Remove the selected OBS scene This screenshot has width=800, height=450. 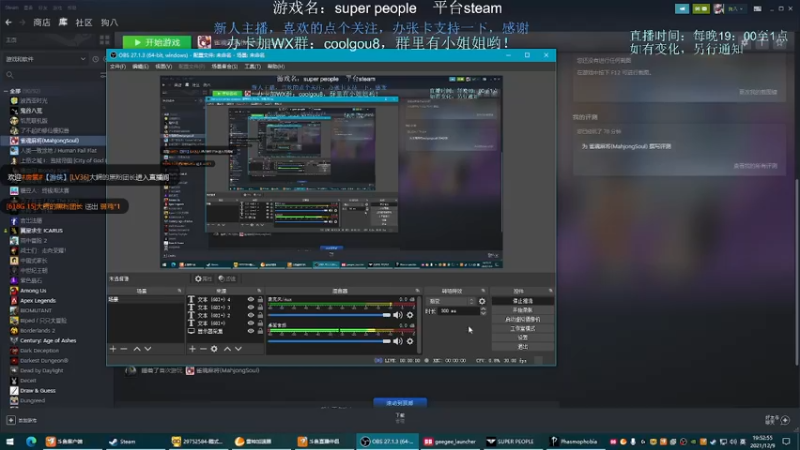coord(123,349)
